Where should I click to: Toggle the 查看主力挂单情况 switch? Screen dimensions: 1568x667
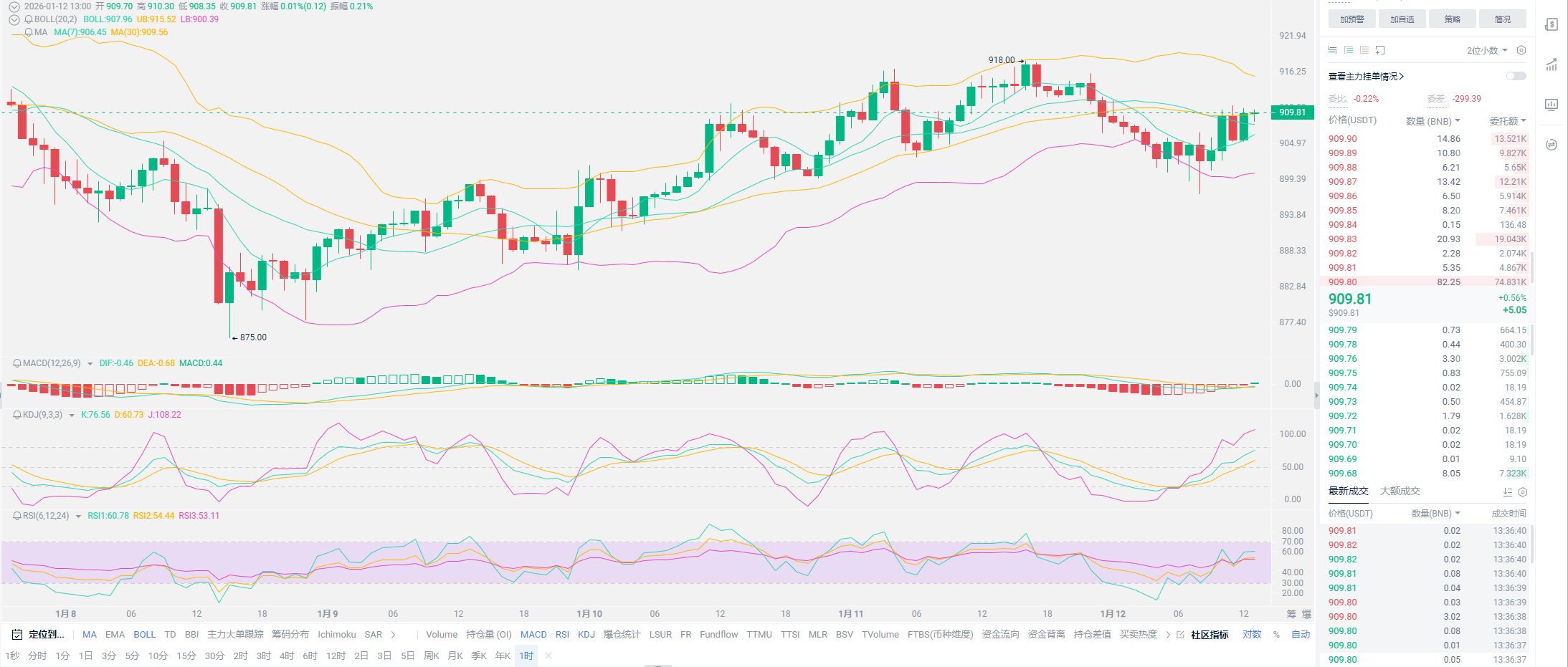(1516, 76)
